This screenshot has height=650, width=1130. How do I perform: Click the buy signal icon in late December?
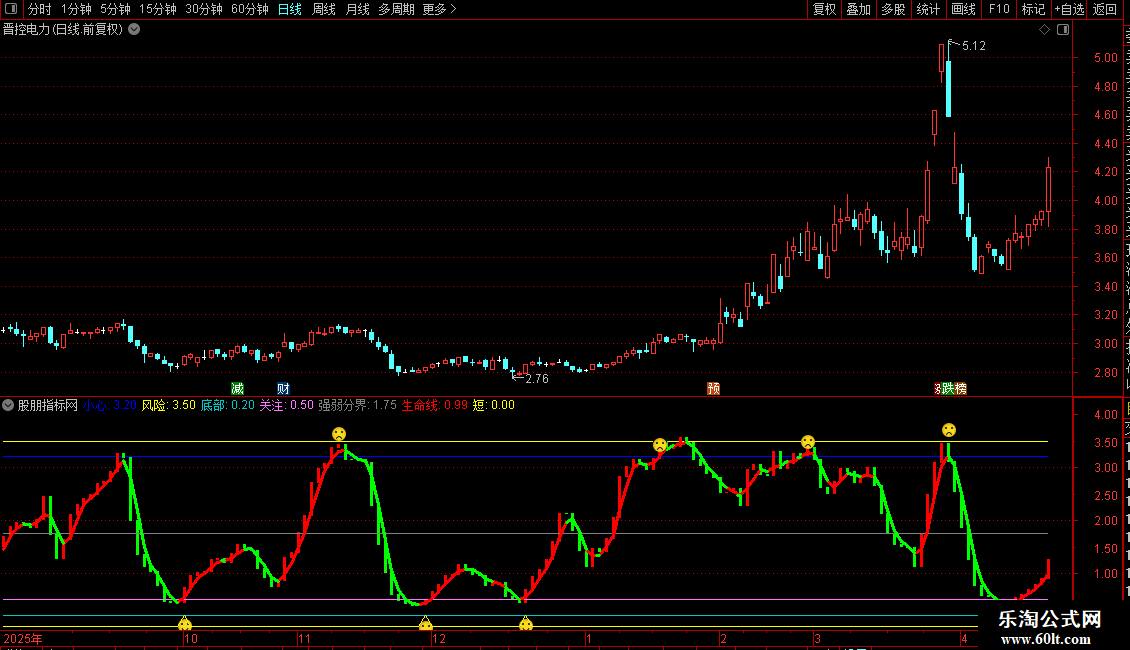click(x=525, y=623)
